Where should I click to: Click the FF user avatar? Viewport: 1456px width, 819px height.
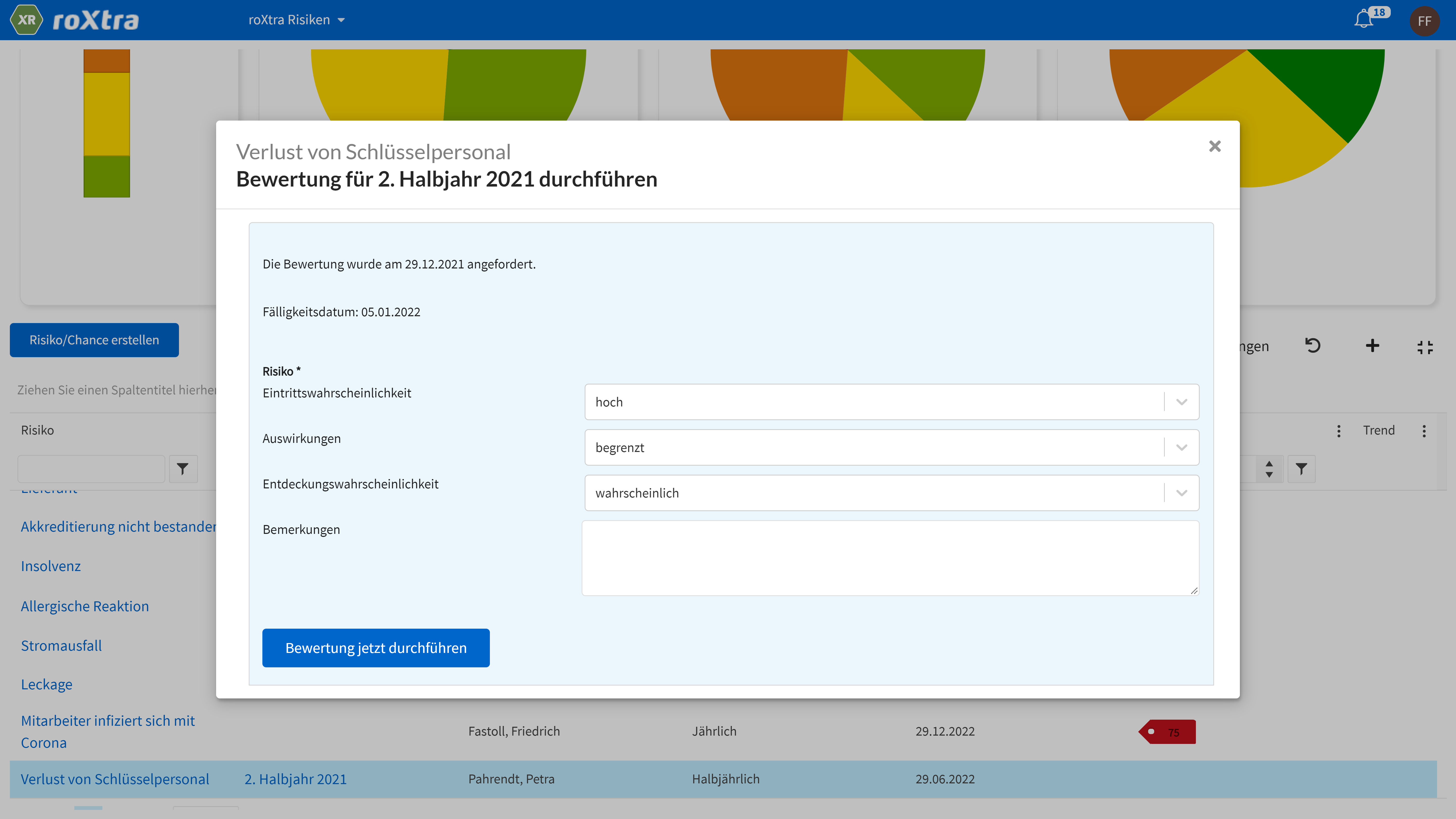tap(1424, 21)
